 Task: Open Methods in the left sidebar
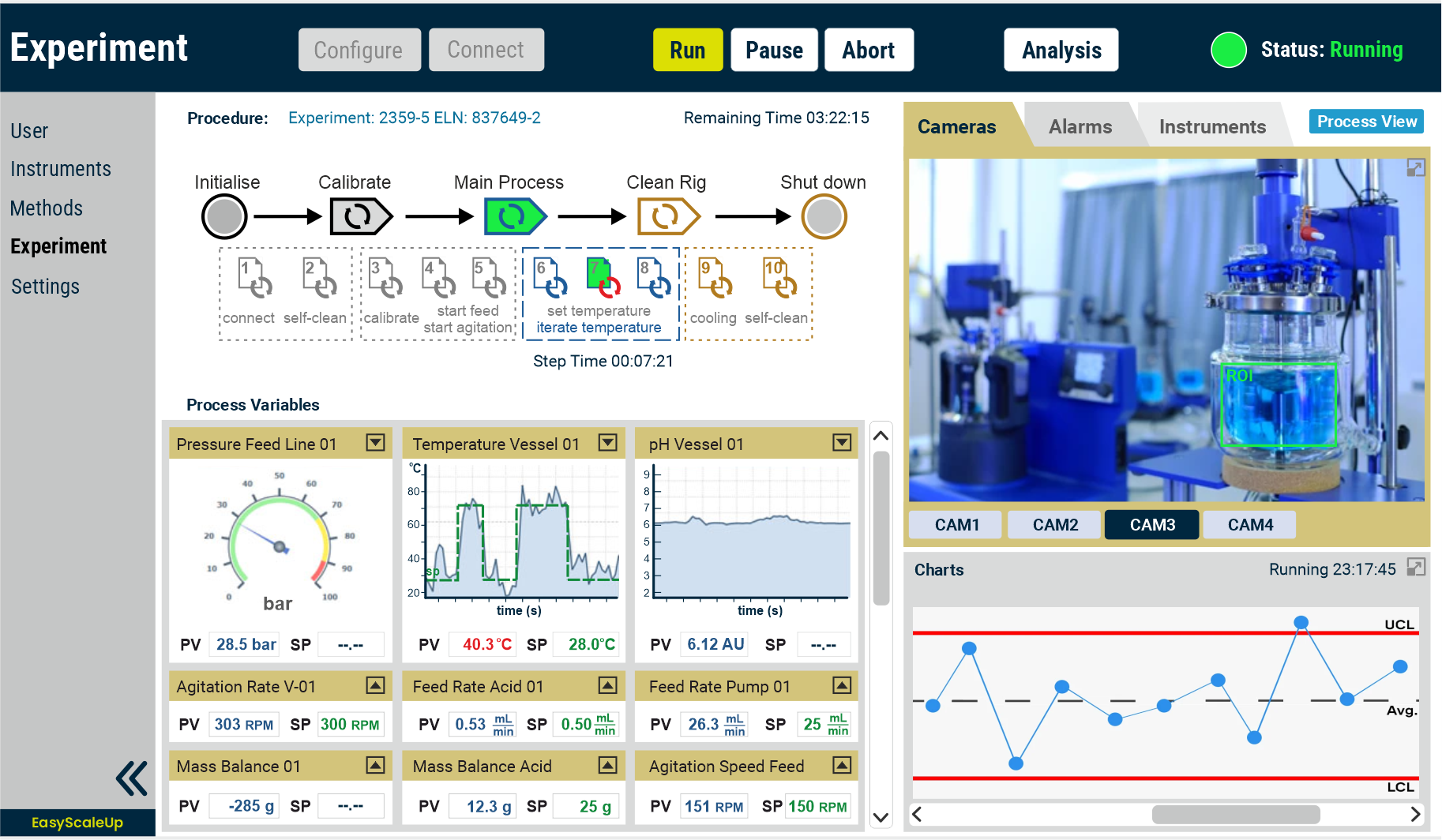pyautogui.click(x=47, y=208)
